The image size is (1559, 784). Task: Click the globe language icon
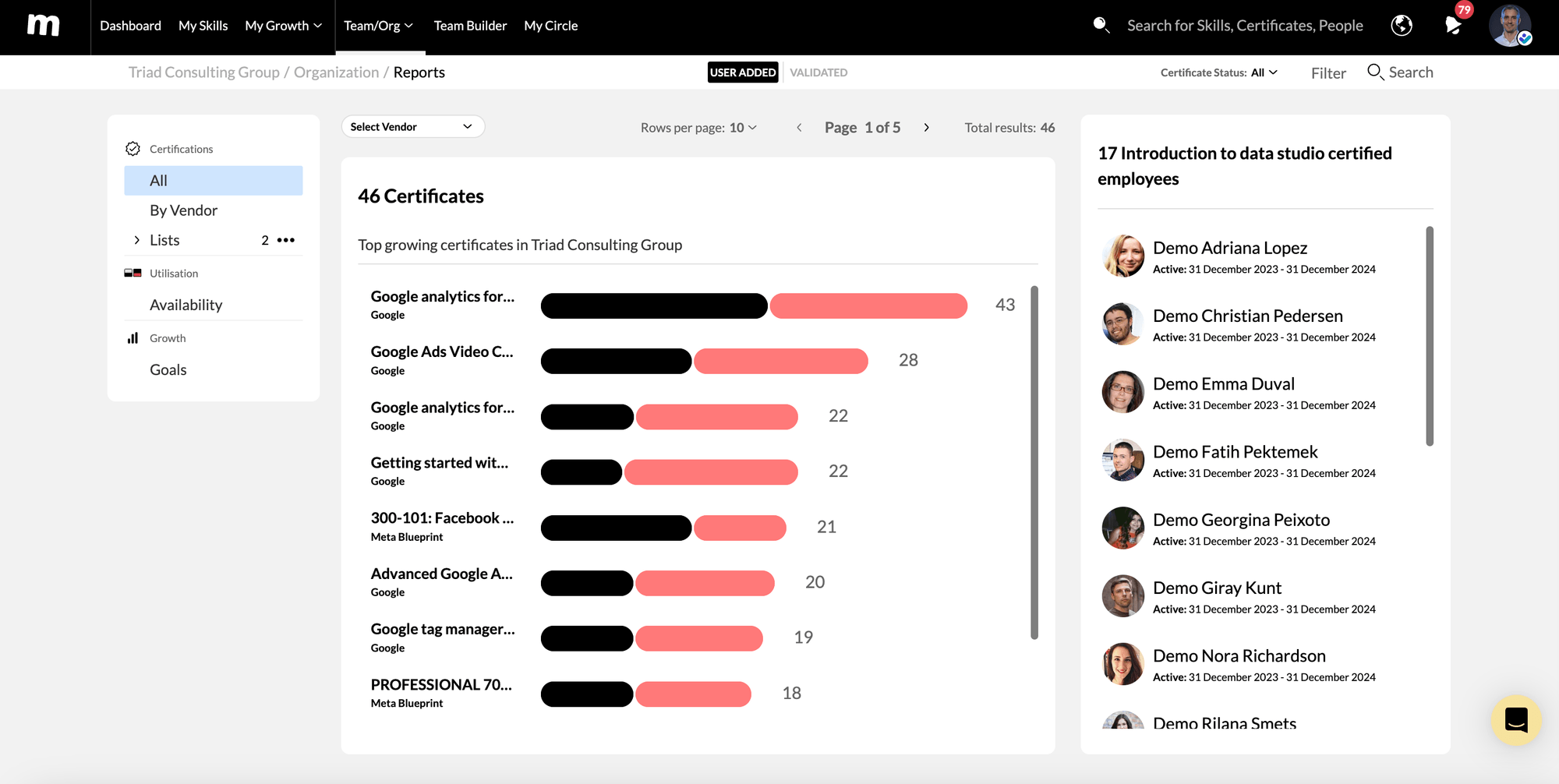click(1401, 26)
